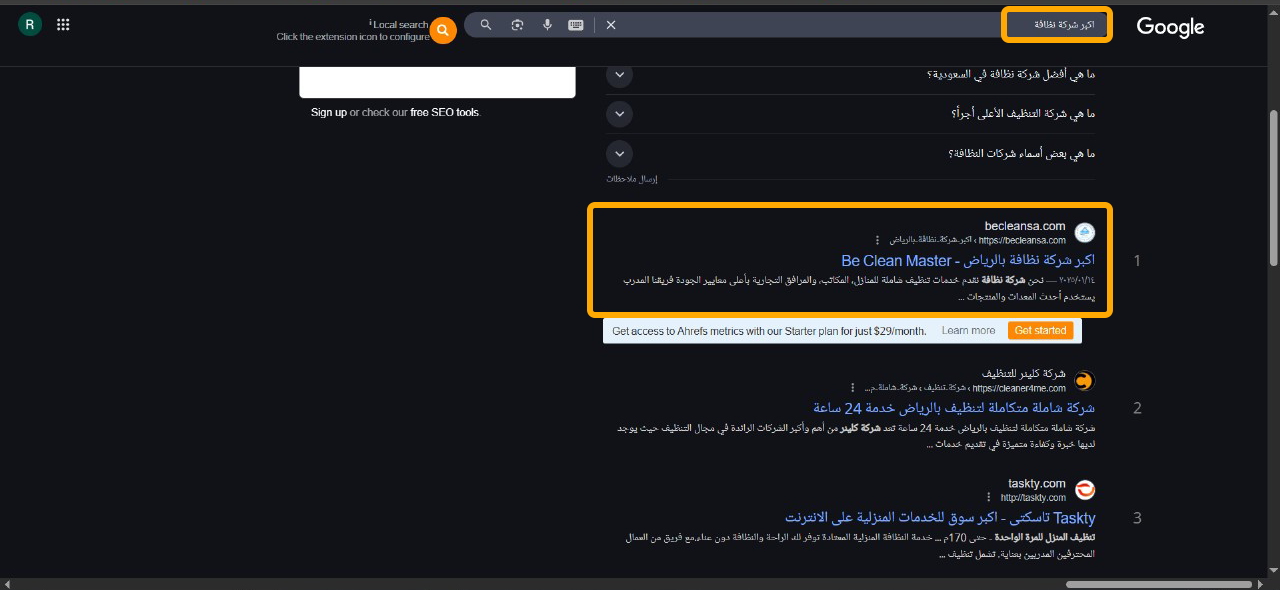The height and width of the screenshot is (590, 1280).
Task: Open more options for cleaner4me.com result
Action: 853,388
